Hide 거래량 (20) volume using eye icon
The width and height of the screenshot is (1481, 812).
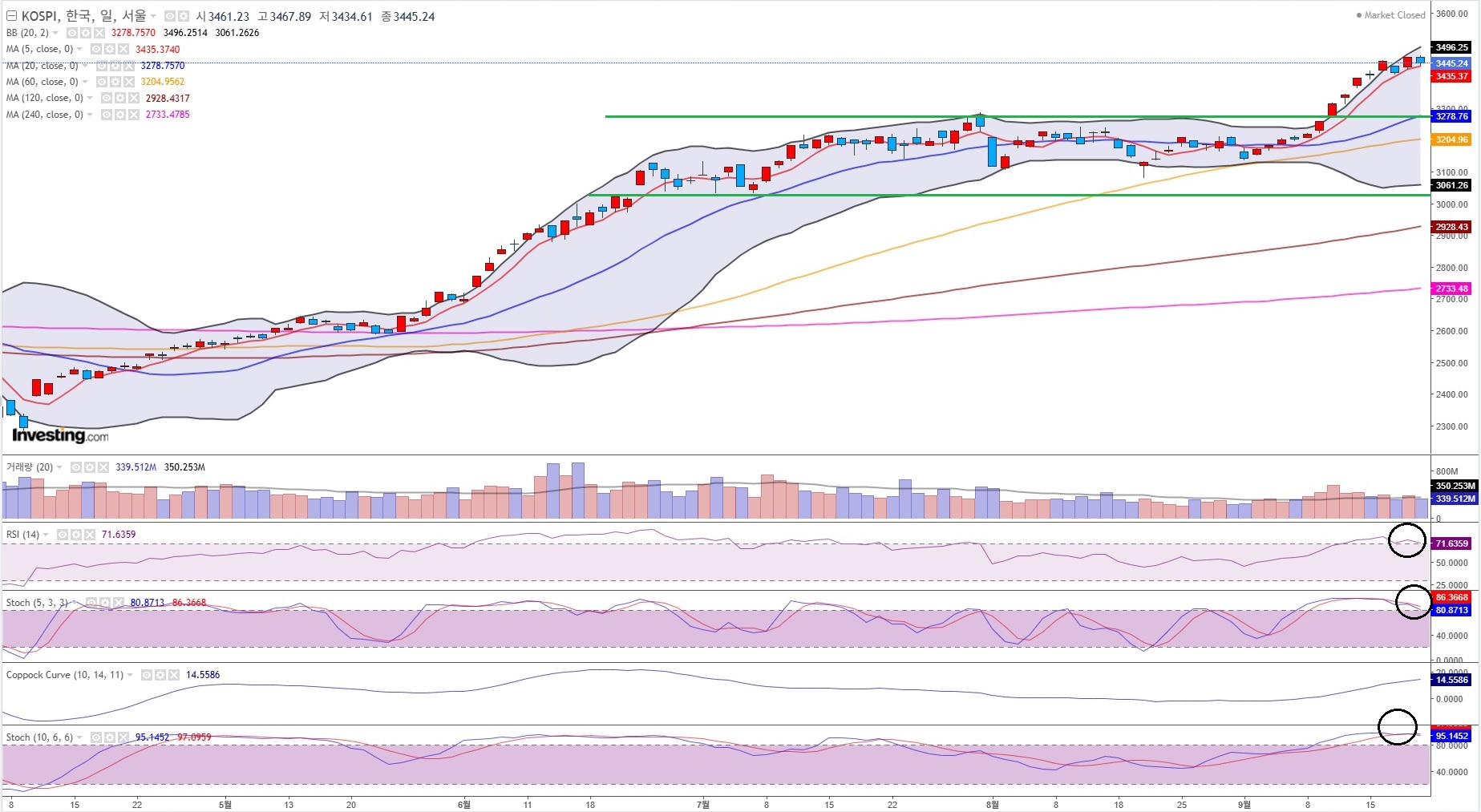click(76, 467)
